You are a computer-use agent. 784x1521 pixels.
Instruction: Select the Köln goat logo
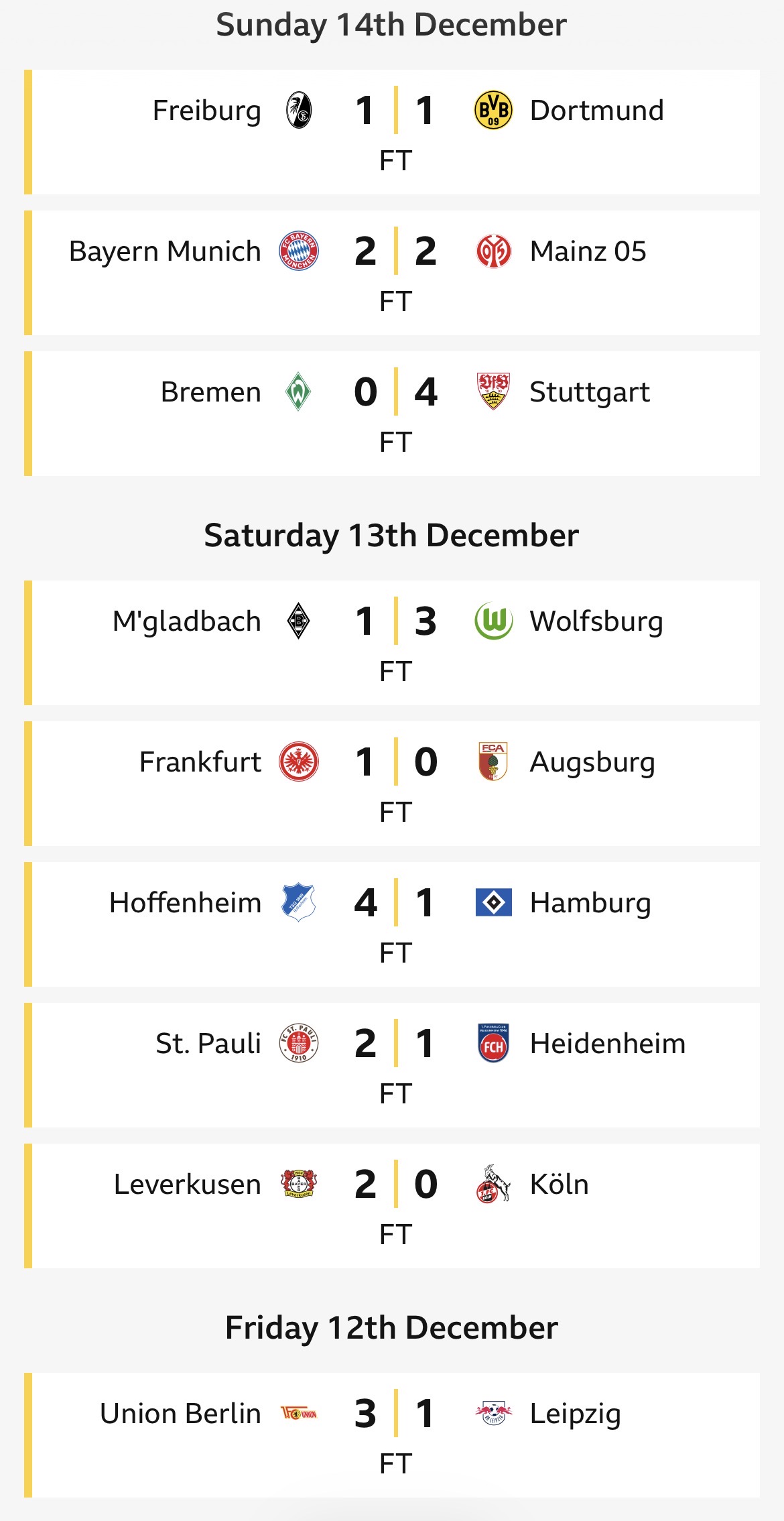pyautogui.click(x=493, y=1184)
